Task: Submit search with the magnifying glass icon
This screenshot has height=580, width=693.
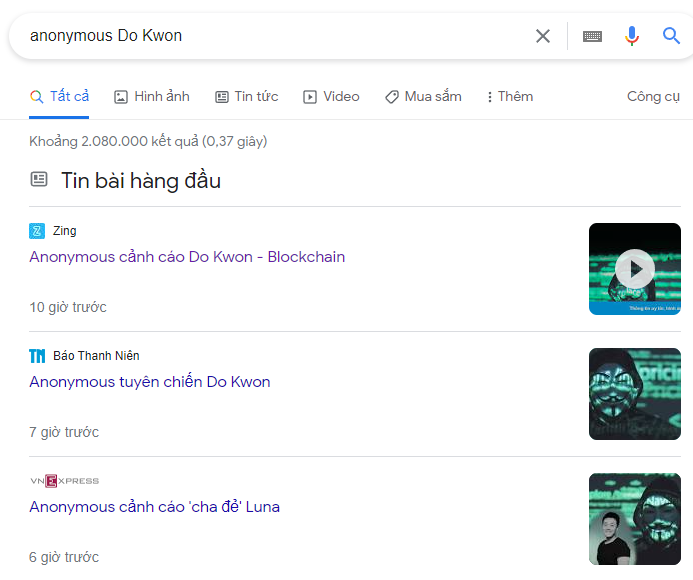Action: 671,35
